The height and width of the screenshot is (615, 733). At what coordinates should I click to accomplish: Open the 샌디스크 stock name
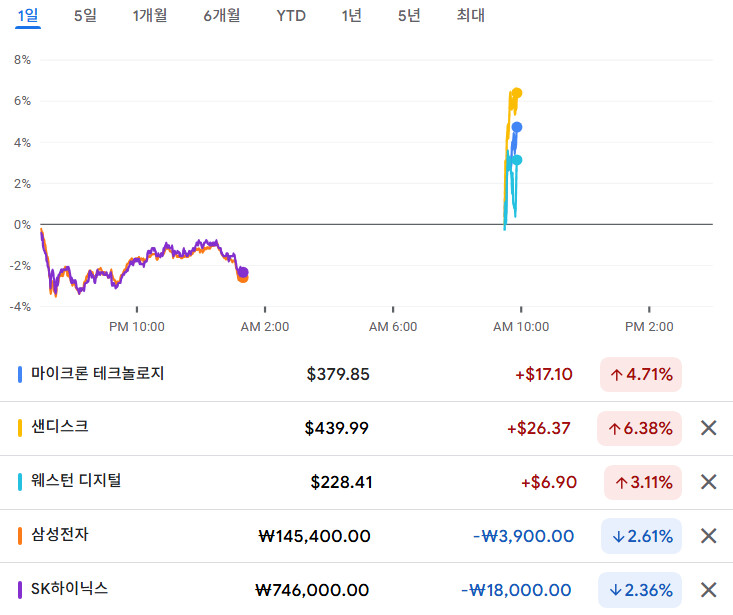(x=60, y=427)
